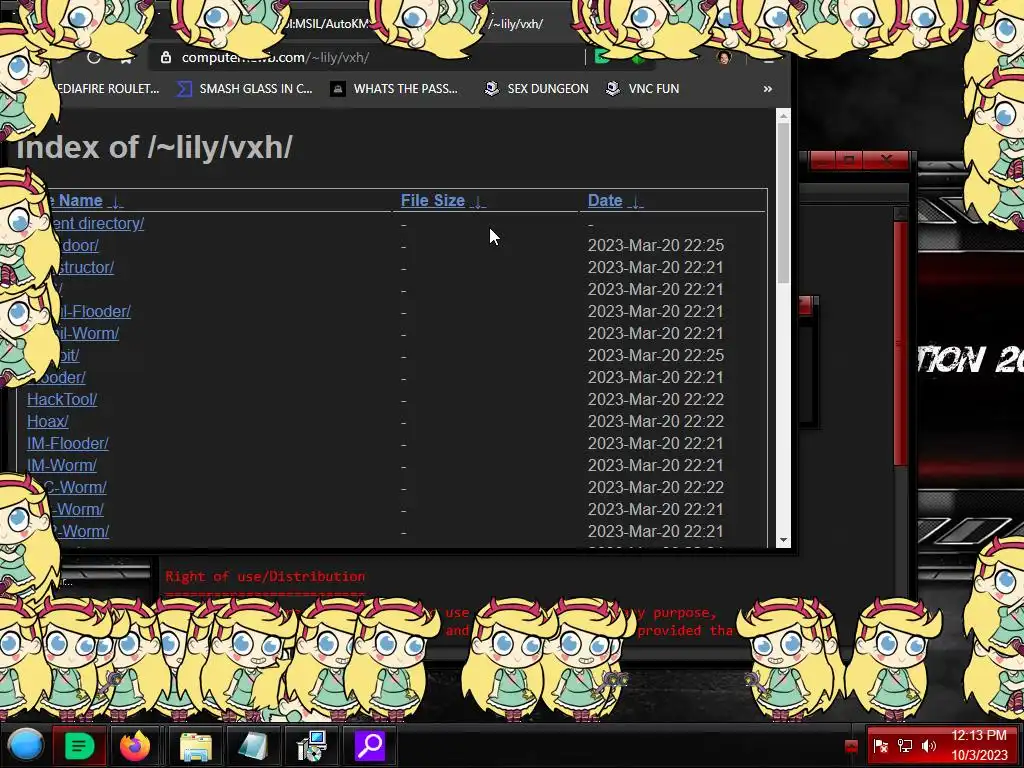1024x768 pixels.
Task: Open the installer program on taskbar
Action: (312, 746)
